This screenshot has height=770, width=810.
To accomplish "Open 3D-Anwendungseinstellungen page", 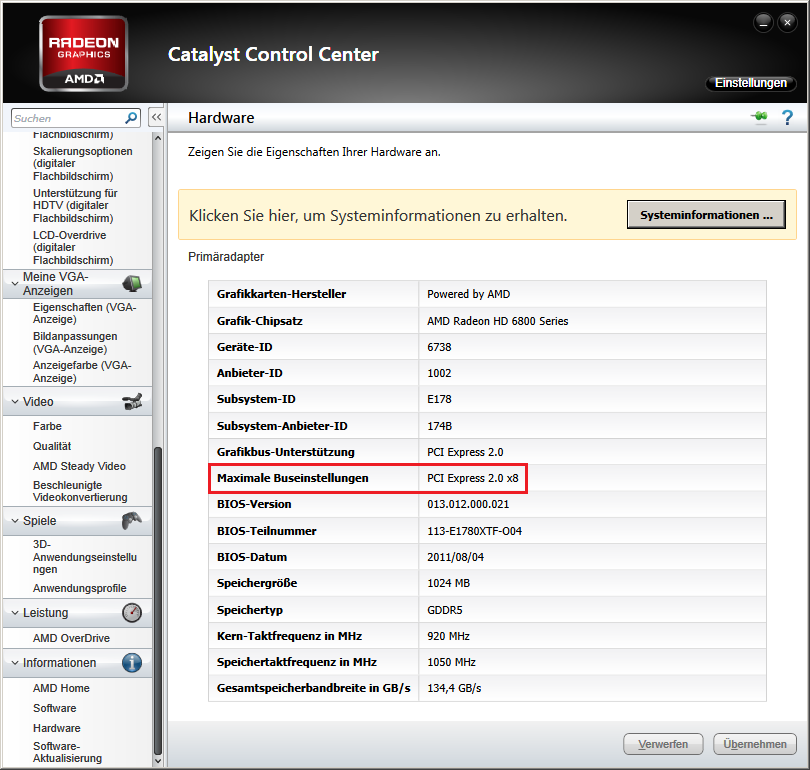I will (85, 557).
